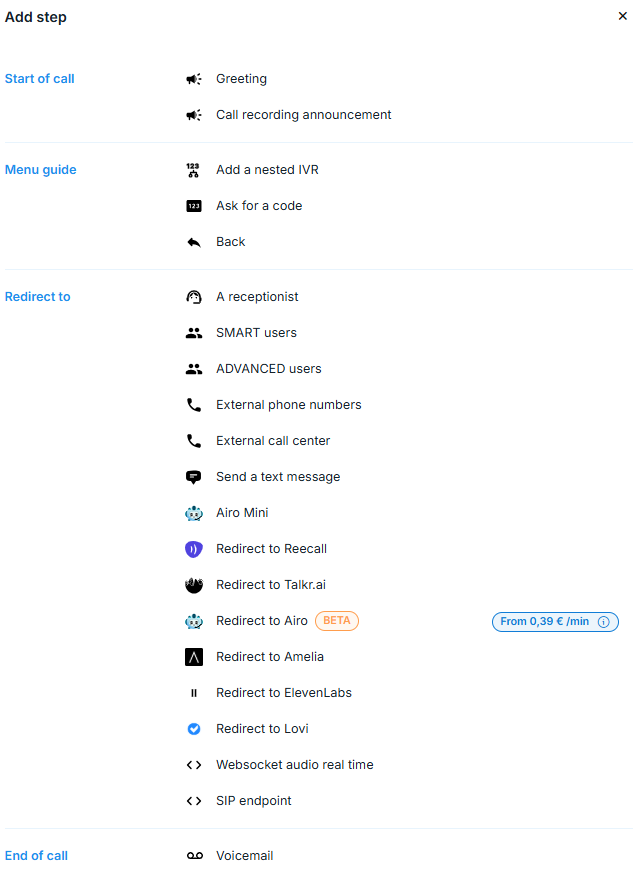Close the Add step dialog
The height and width of the screenshot is (875, 638).
tap(623, 16)
